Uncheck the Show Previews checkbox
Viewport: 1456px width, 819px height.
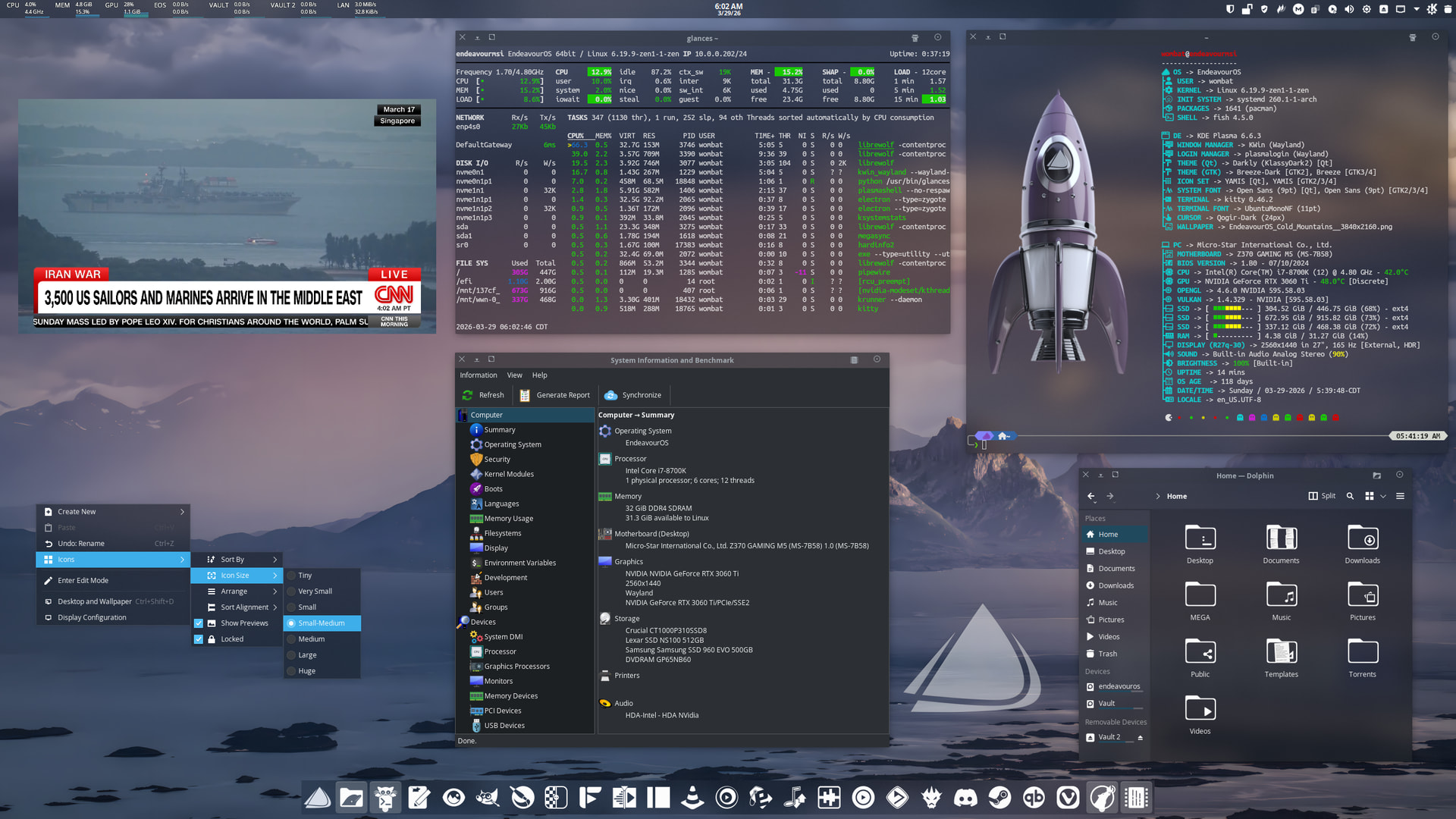click(x=199, y=623)
